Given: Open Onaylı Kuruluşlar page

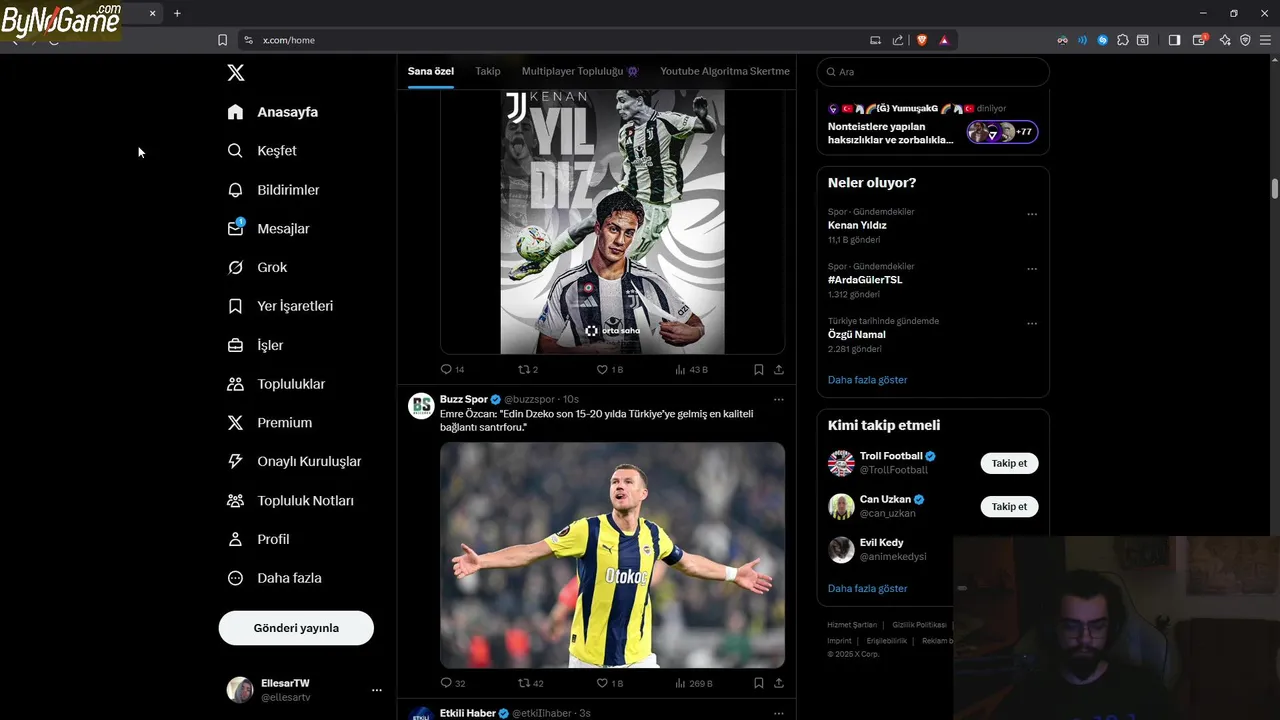Looking at the screenshot, I should click(294, 462).
